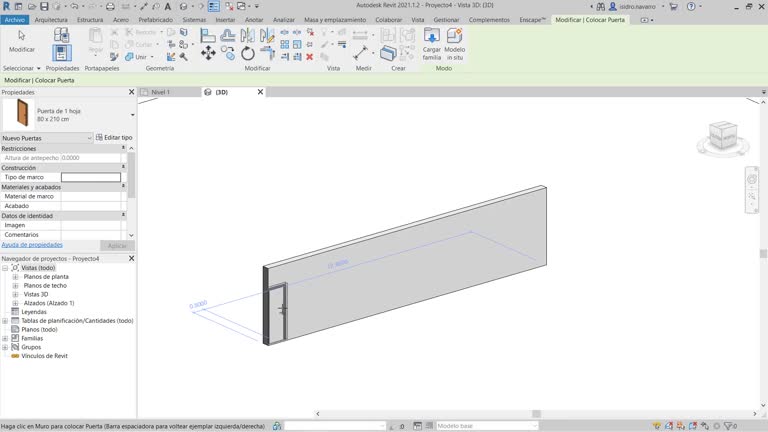Select the Modificar arrow tool
The height and width of the screenshot is (432, 768).
tap(21, 38)
